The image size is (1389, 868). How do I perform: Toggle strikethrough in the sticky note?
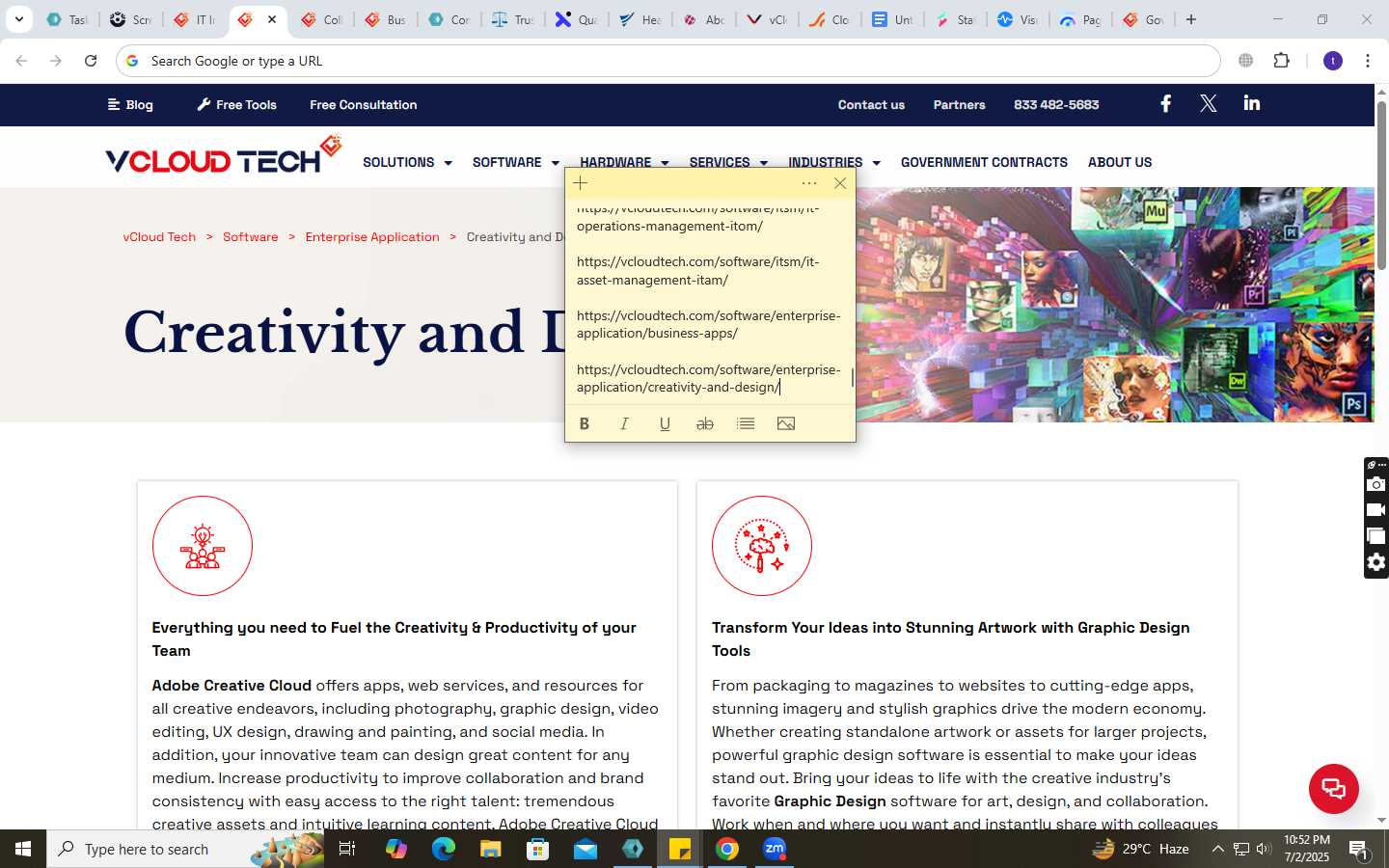705,423
